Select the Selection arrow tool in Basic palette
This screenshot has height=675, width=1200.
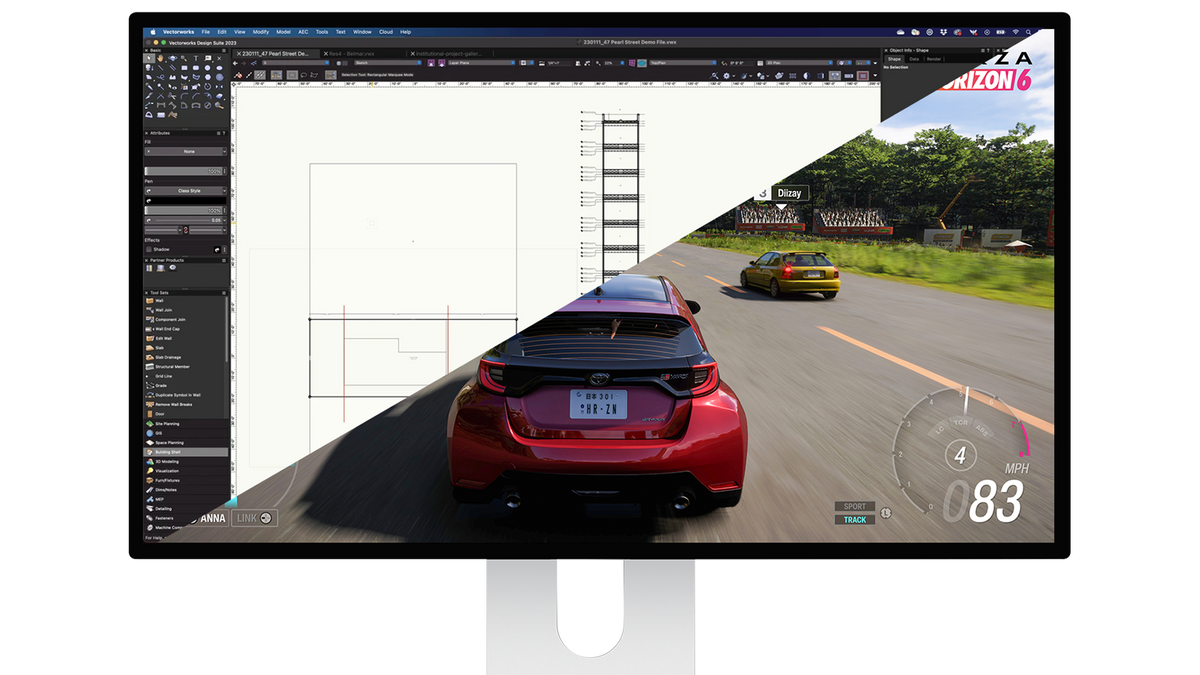pos(149,58)
